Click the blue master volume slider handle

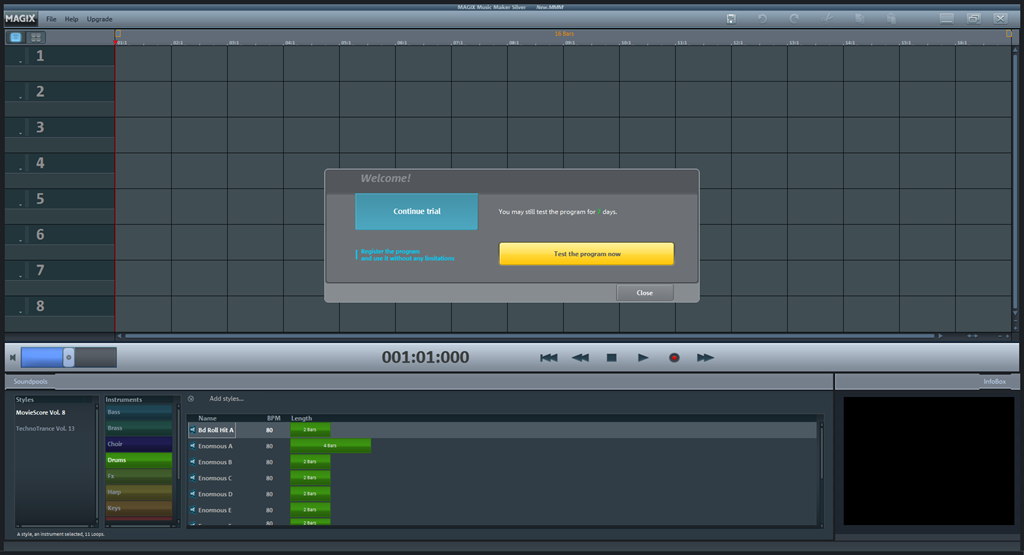pyautogui.click(x=68, y=357)
